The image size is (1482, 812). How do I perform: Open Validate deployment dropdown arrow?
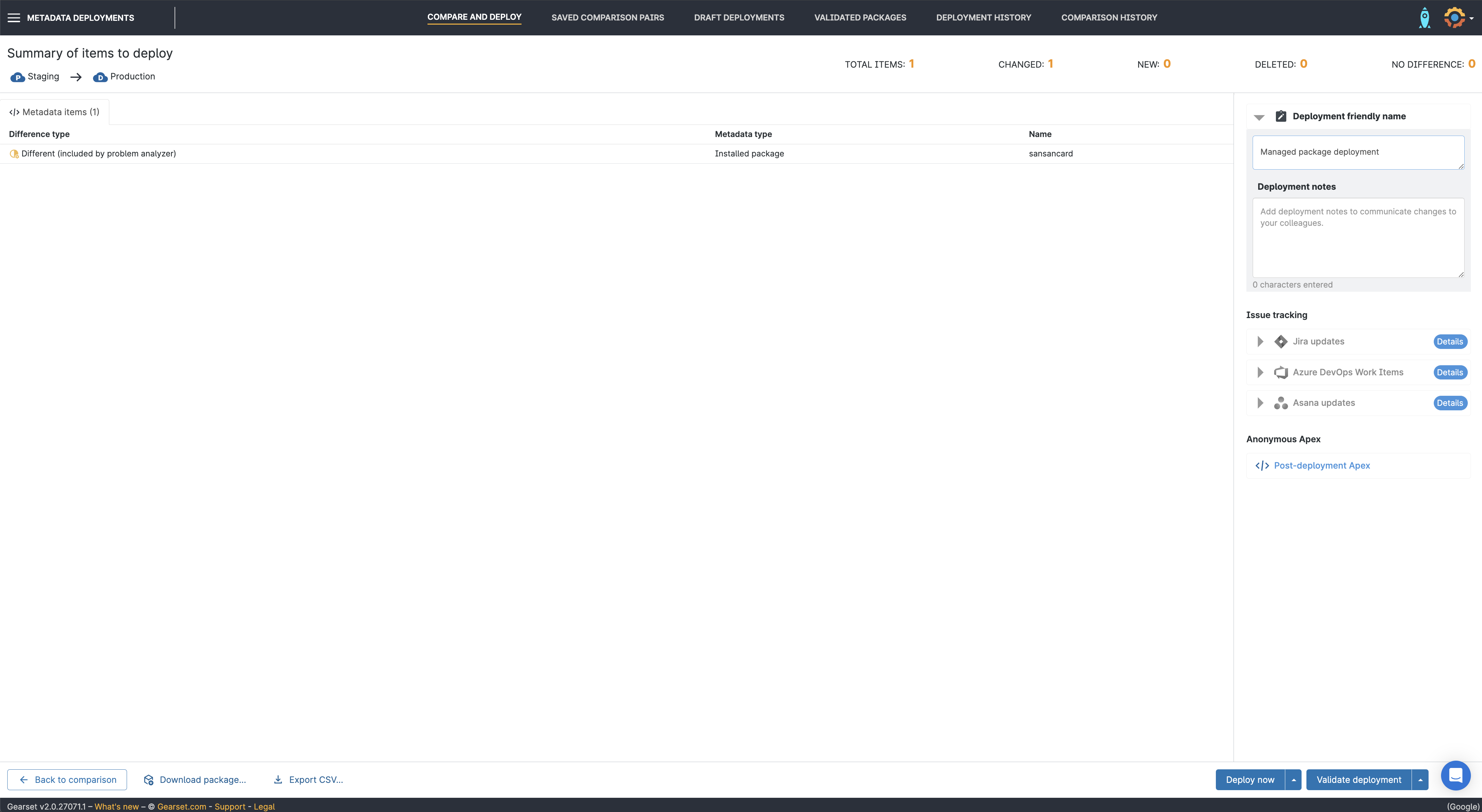click(1421, 780)
